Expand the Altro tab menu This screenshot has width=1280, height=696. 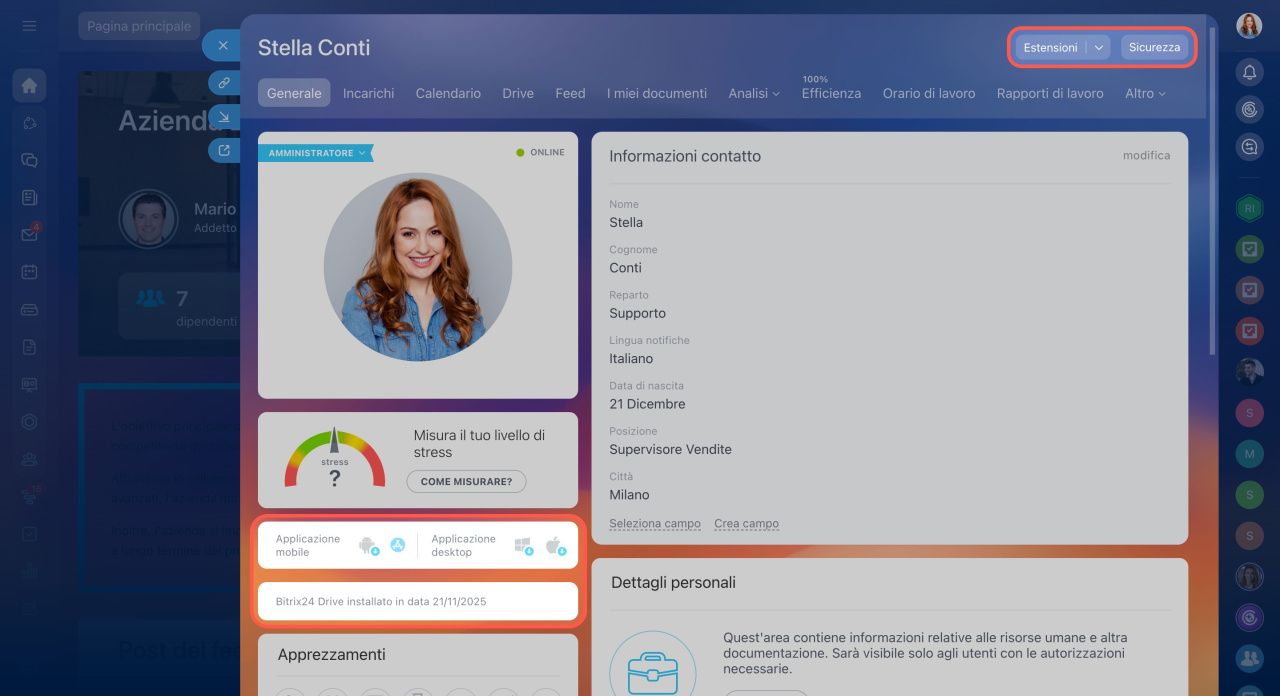[x=1145, y=93]
